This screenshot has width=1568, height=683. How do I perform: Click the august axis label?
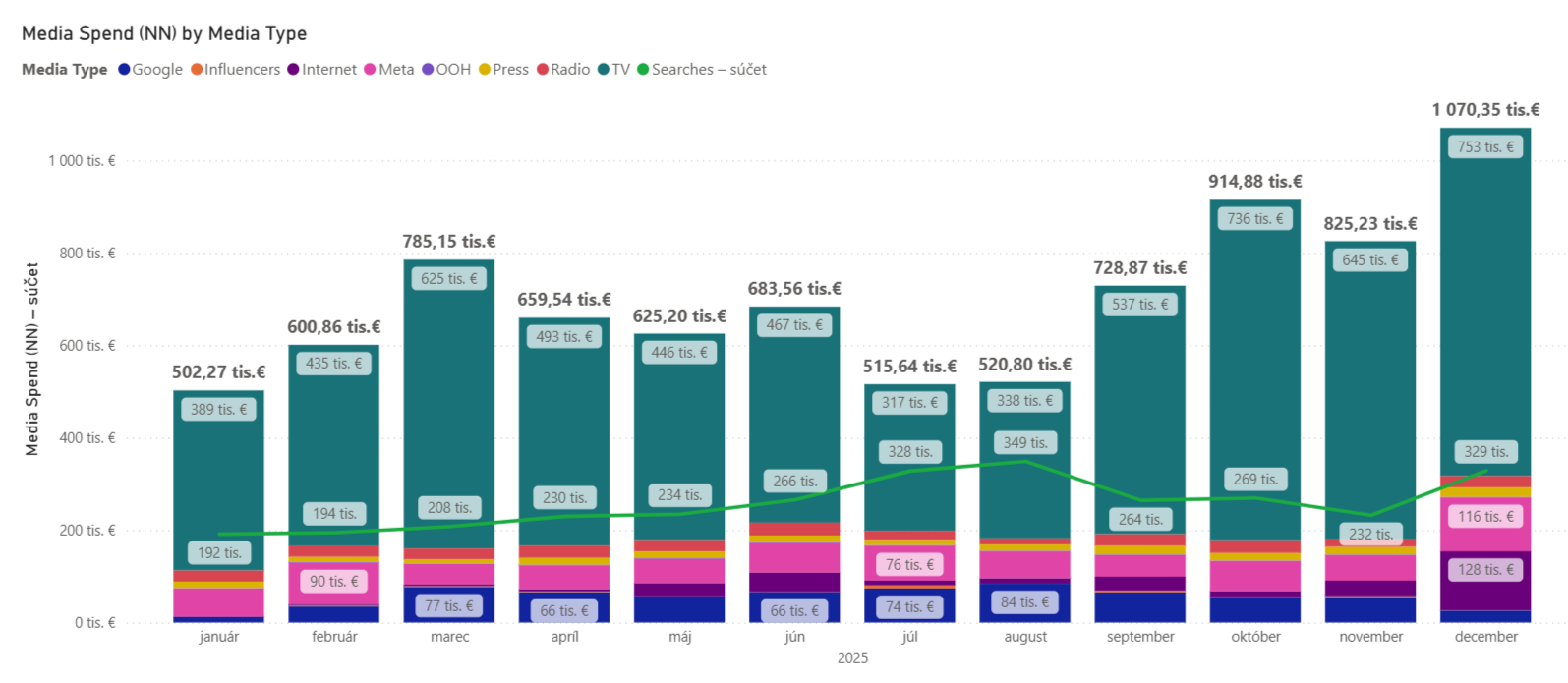pyautogui.click(x=1025, y=637)
